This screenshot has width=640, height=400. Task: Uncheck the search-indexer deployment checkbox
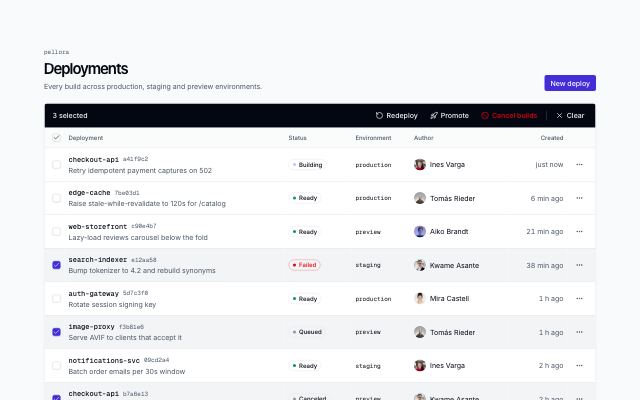click(56, 265)
